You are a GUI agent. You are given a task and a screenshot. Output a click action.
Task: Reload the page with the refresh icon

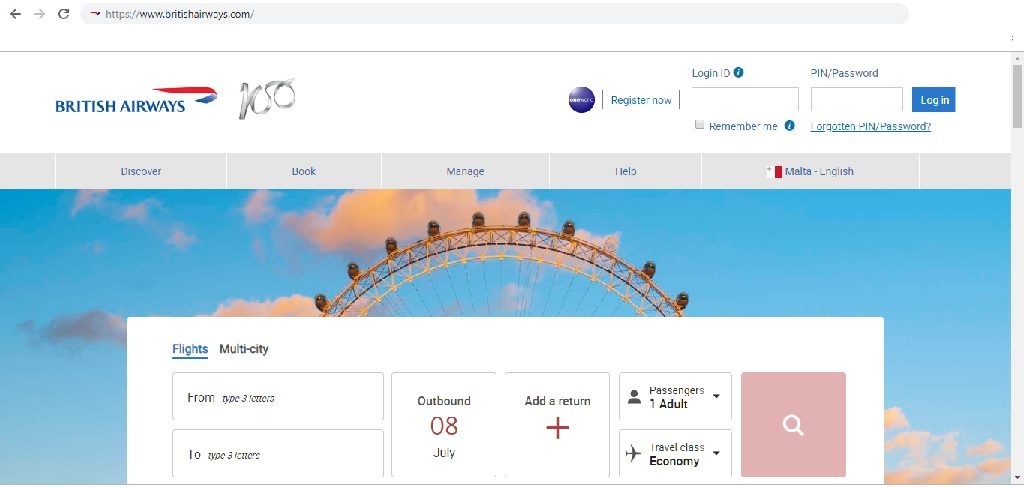pyautogui.click(x=63, y=14)
